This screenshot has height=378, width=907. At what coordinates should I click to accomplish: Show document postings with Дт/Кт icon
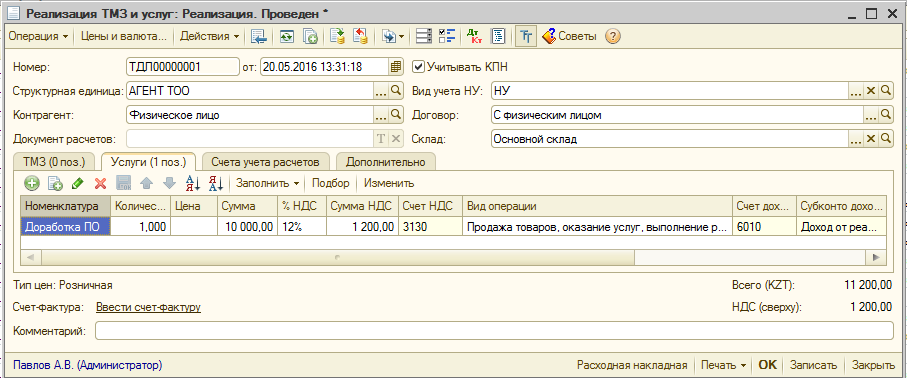tap(474, 36)
